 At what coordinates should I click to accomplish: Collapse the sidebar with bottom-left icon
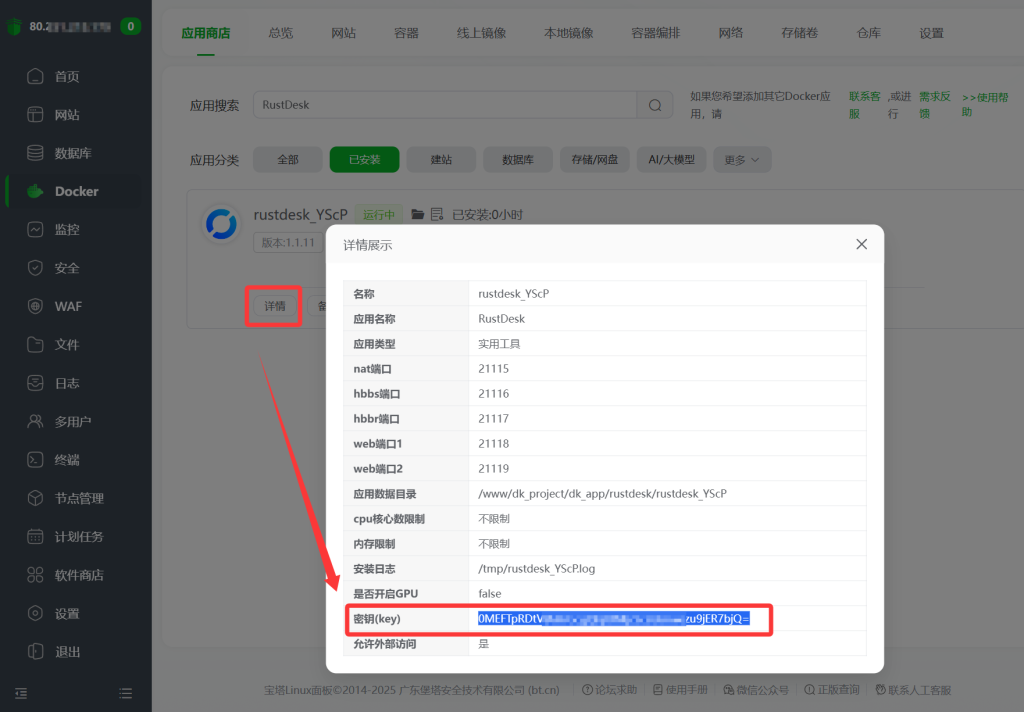tap(20, 691)
